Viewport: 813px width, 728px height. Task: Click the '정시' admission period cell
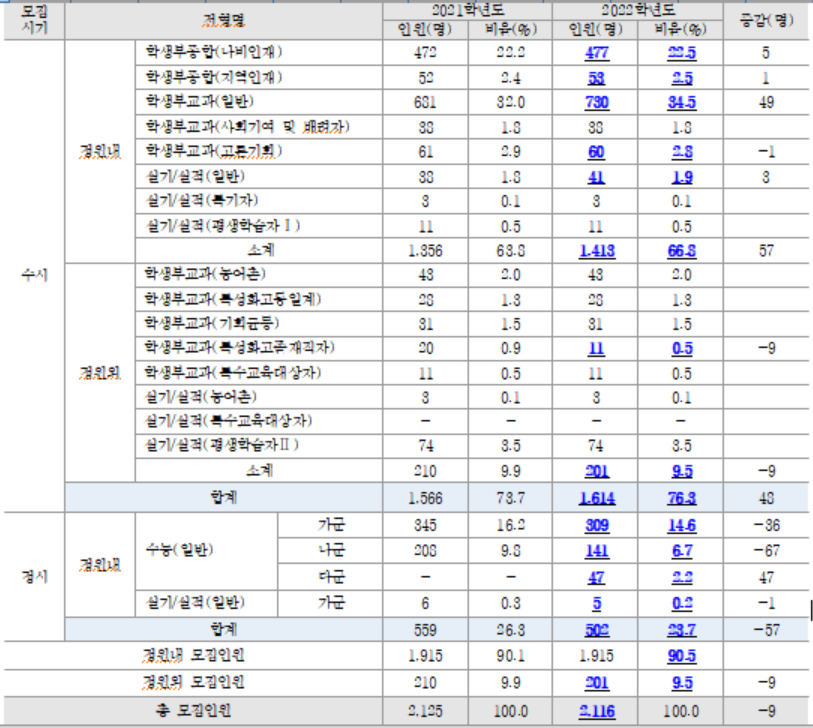pos(34,576)
